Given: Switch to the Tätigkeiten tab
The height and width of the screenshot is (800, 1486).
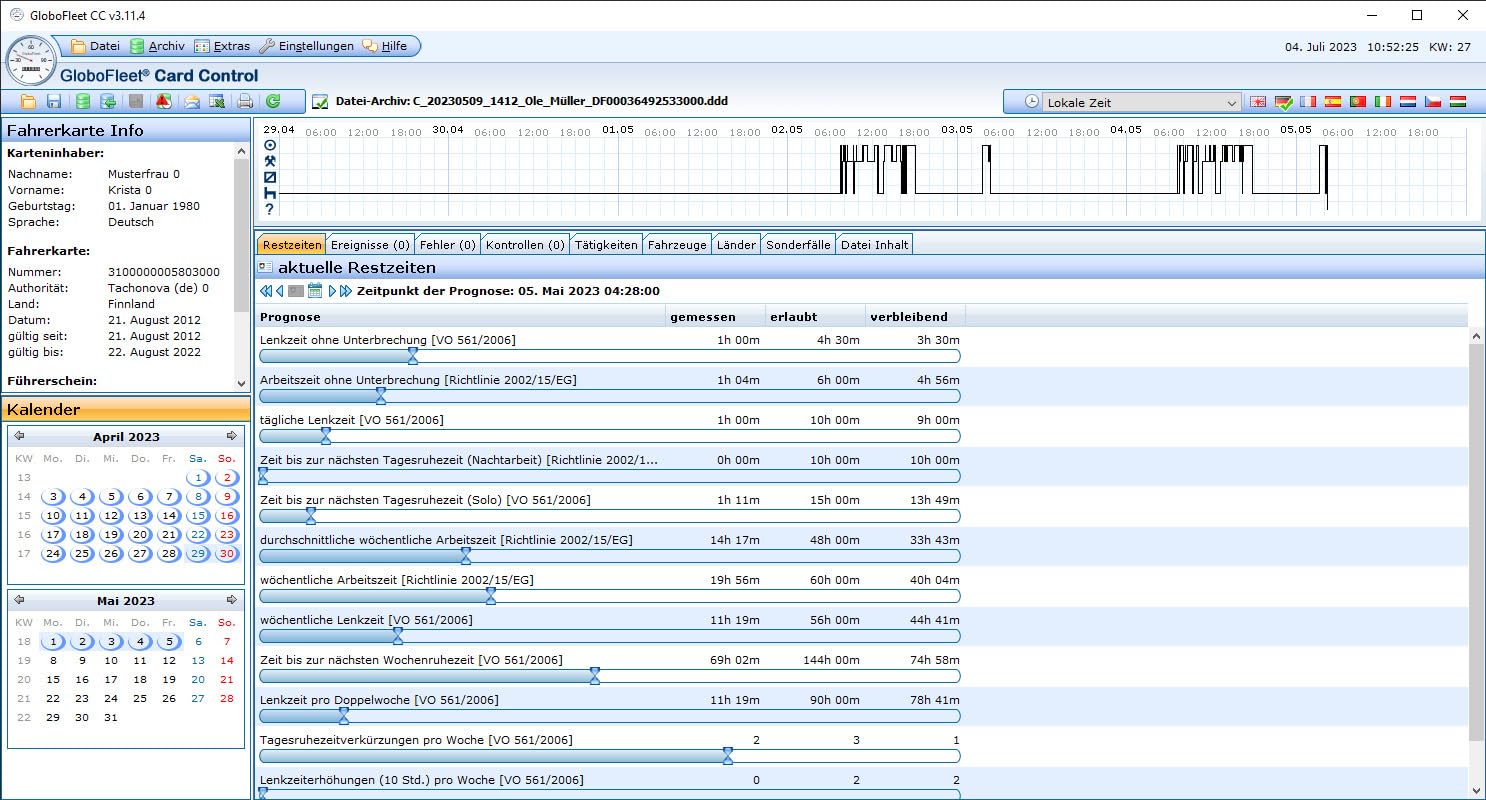Looking at the screenshot, I should [x=606, y=245].
